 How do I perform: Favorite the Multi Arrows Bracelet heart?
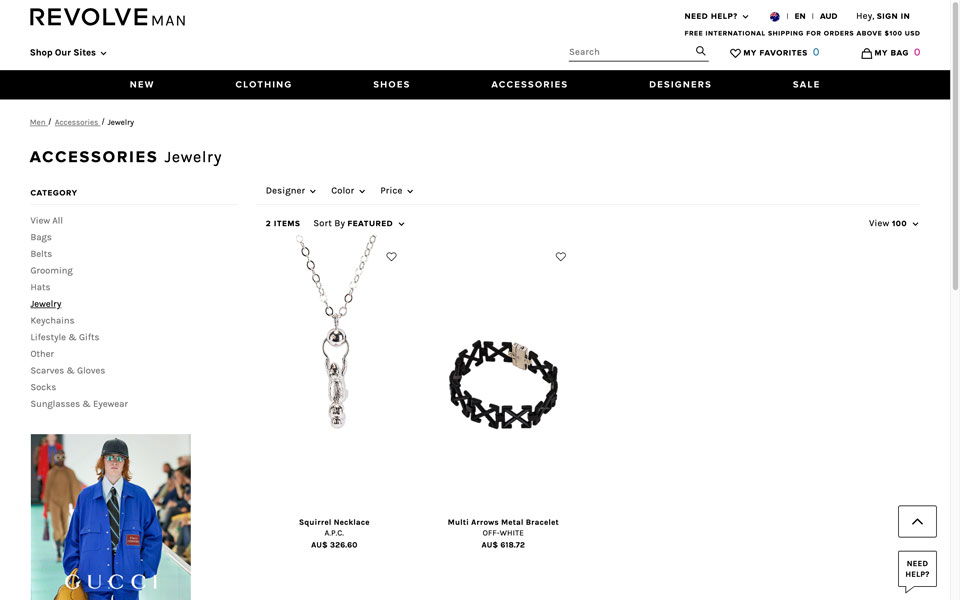561,257
